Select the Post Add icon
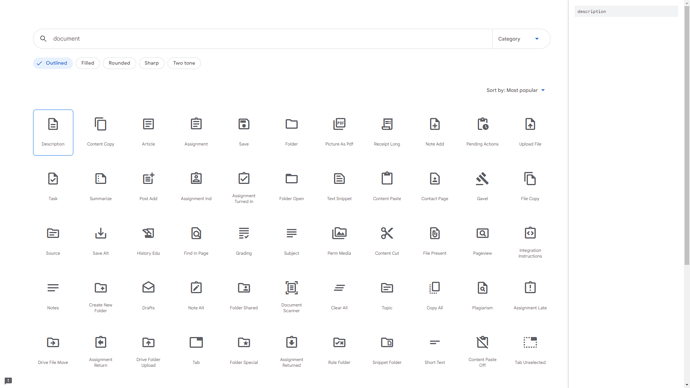 148,179
